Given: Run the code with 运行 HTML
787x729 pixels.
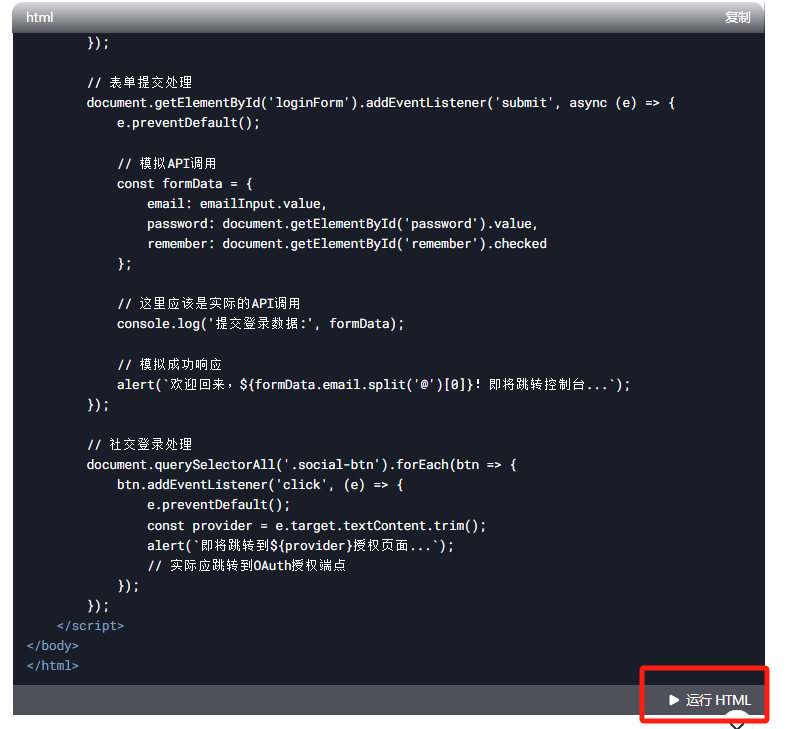Looking at the screenshot, I should coord(710,700).
